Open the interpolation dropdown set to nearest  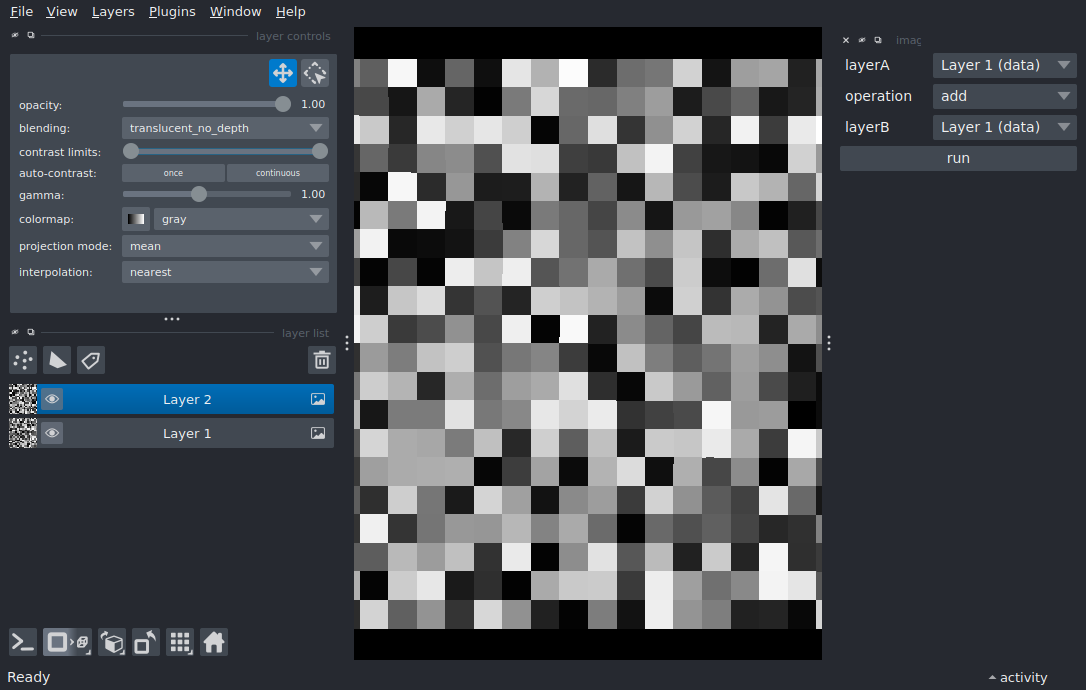click(x=225, y=272)
